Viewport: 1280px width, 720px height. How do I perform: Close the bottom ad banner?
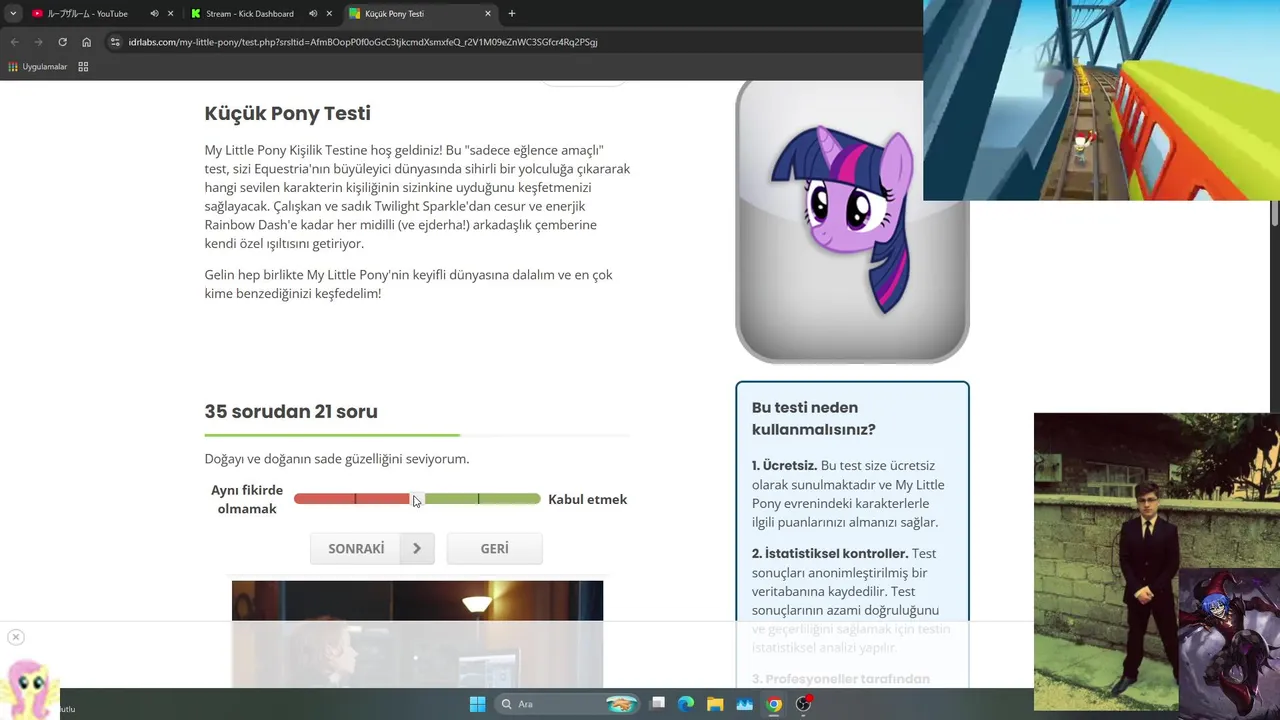16,637
